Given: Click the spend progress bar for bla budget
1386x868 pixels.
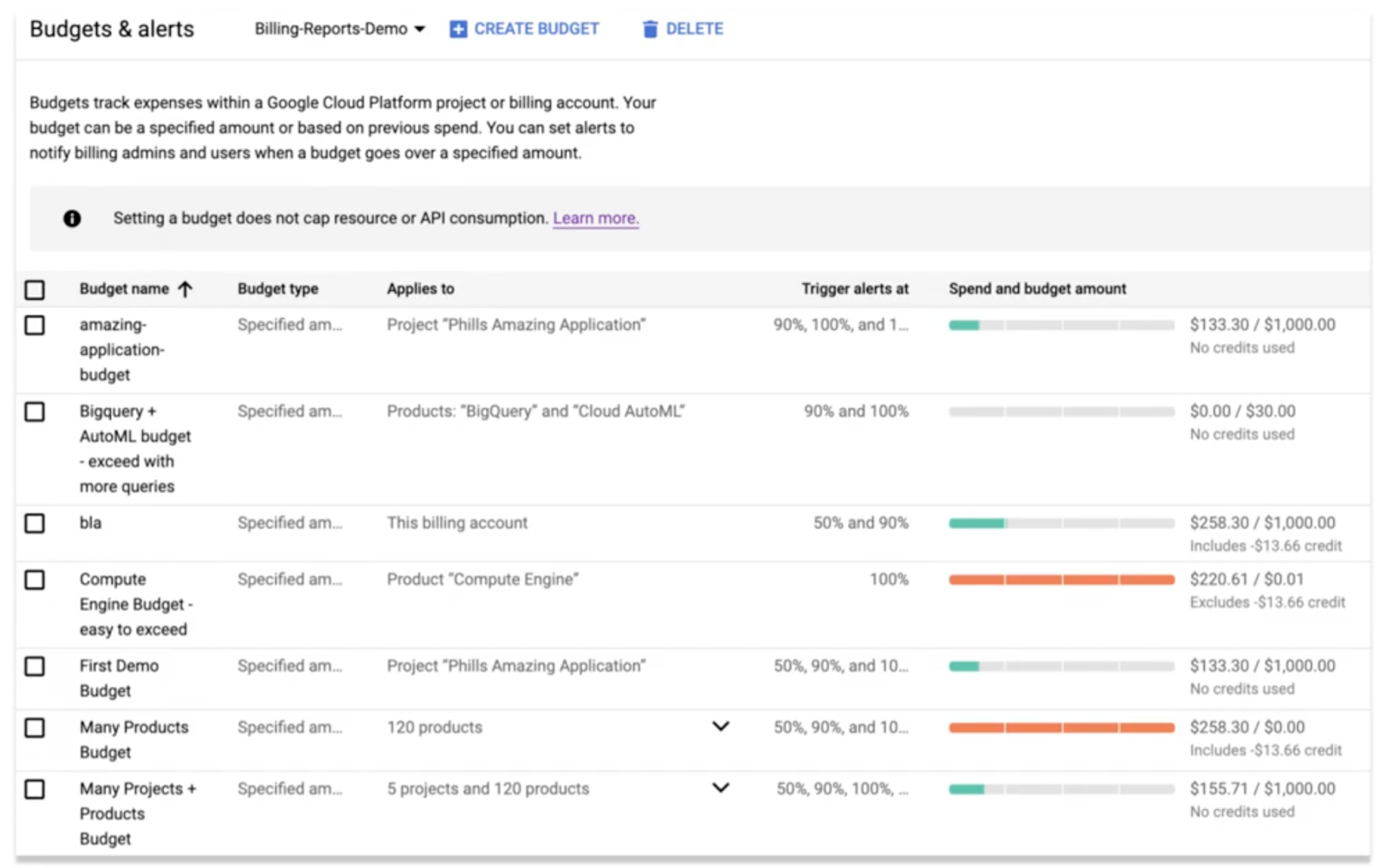Looking at the screenshot, I should pos(1060,522).
